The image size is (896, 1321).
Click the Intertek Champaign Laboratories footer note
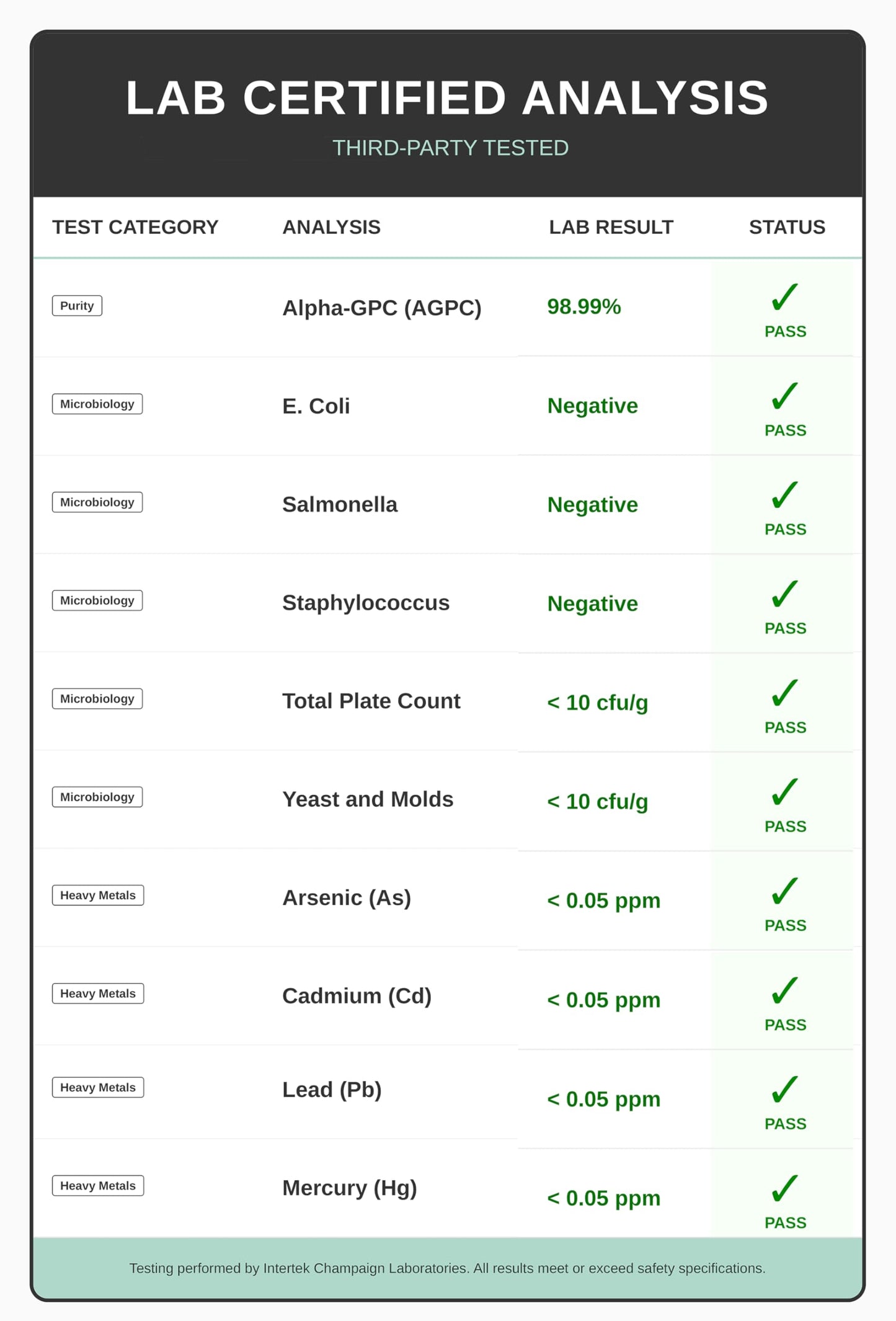click(x=447, y=1268)
